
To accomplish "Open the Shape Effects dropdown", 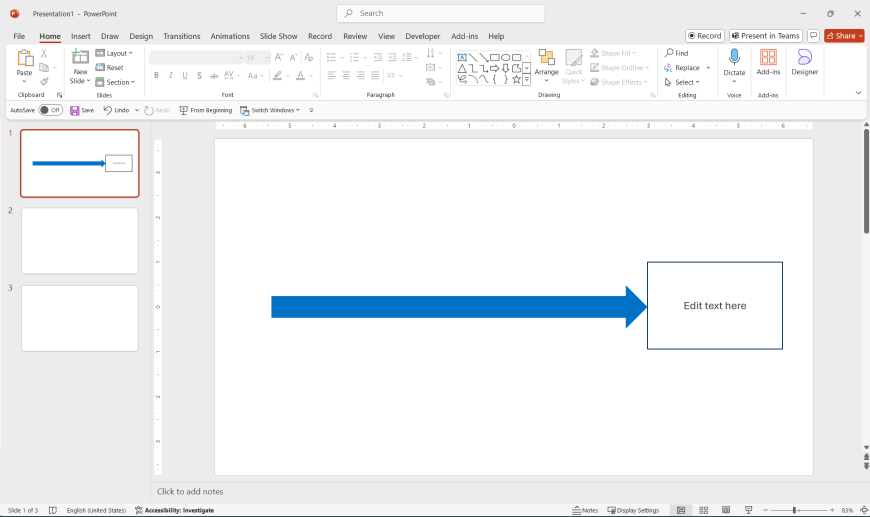I will [x=619, y=82].
